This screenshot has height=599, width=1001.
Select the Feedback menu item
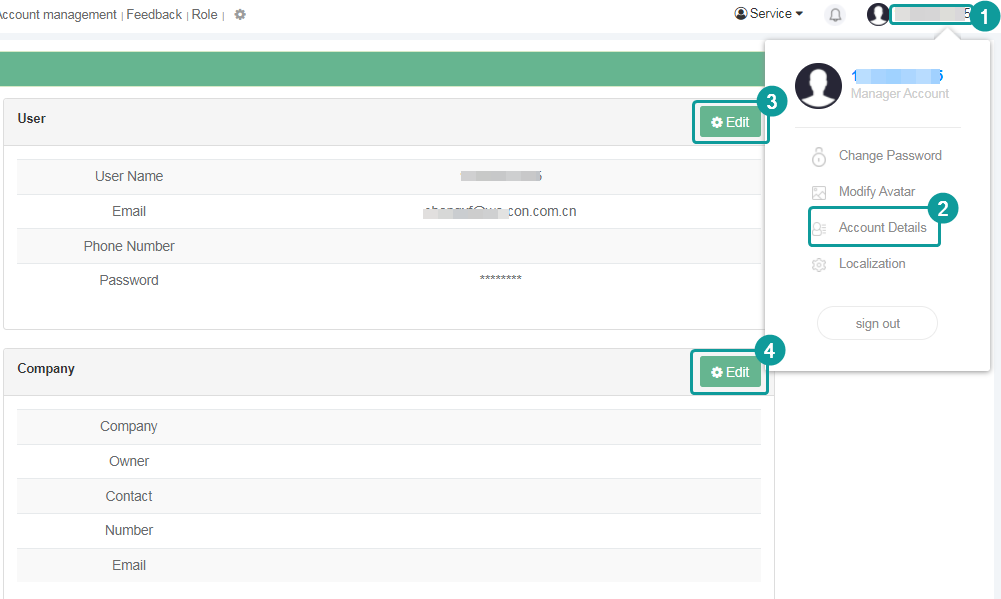tap(153, 14)
